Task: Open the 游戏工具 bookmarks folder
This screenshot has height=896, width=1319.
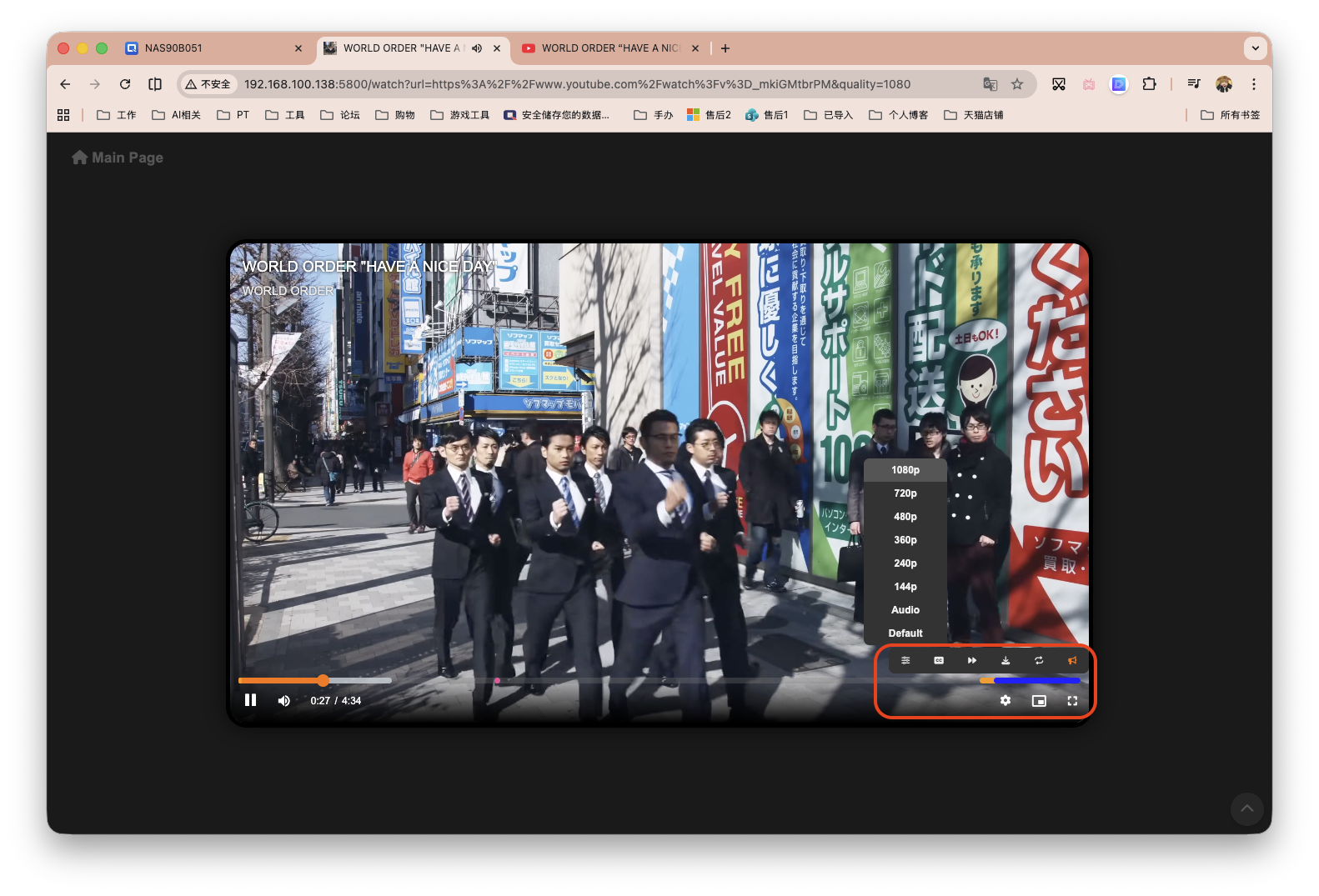Action: coord(460,115)
